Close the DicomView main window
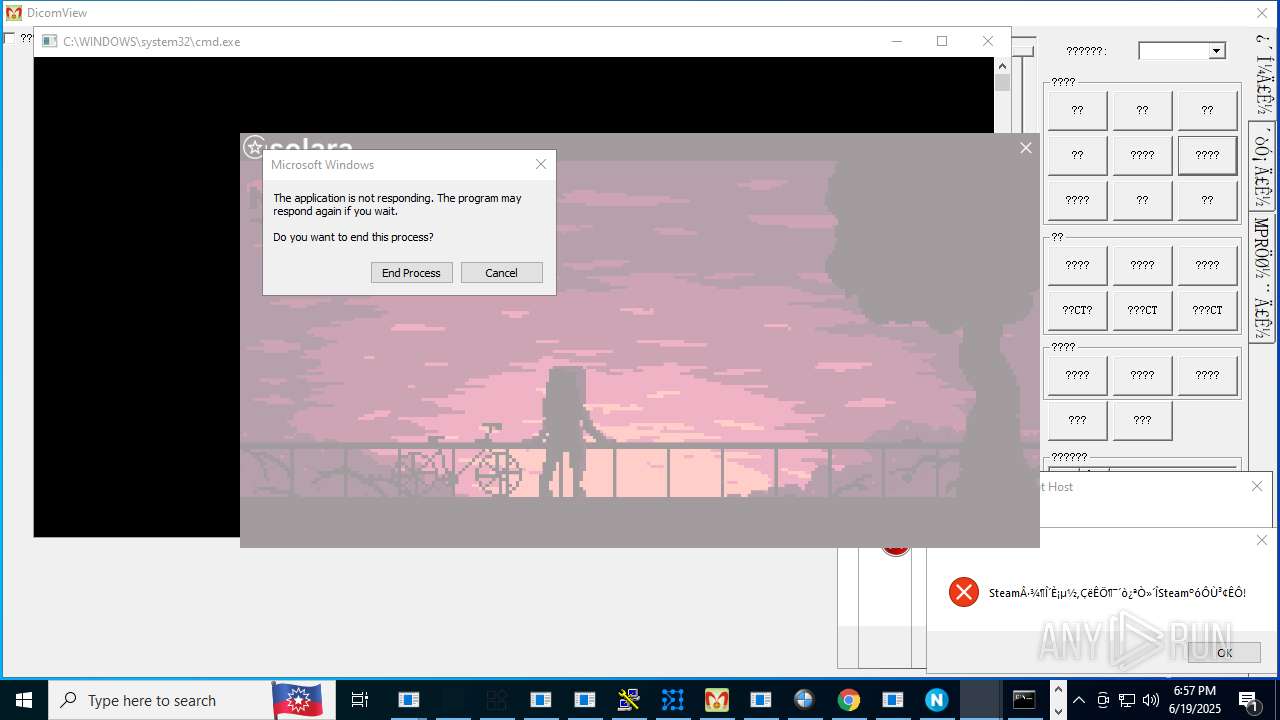This screenshot has width=1280, height=720. 1262,13
